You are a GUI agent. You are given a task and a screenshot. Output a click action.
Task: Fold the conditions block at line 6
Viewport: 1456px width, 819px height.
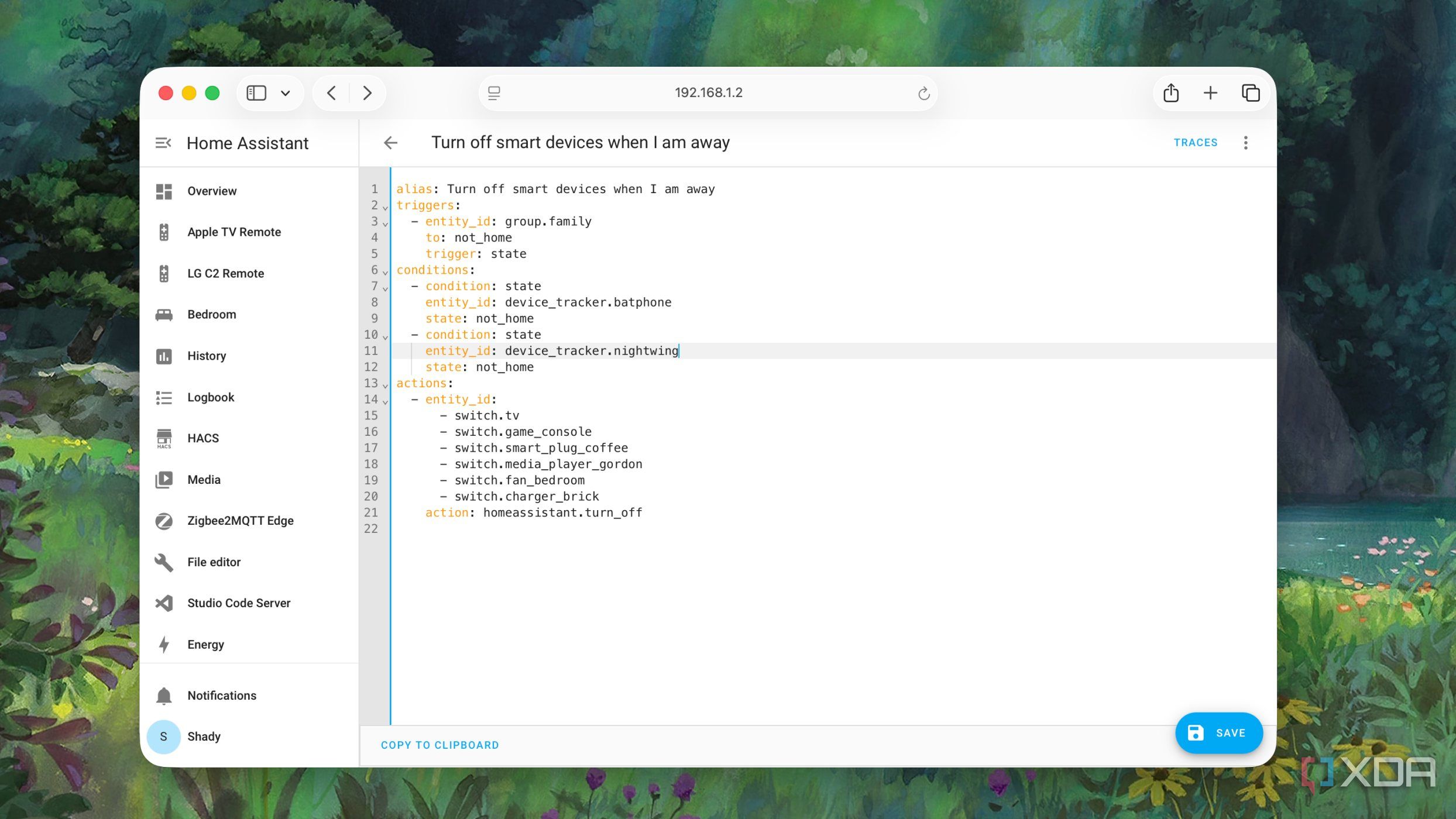click(385, 272)
